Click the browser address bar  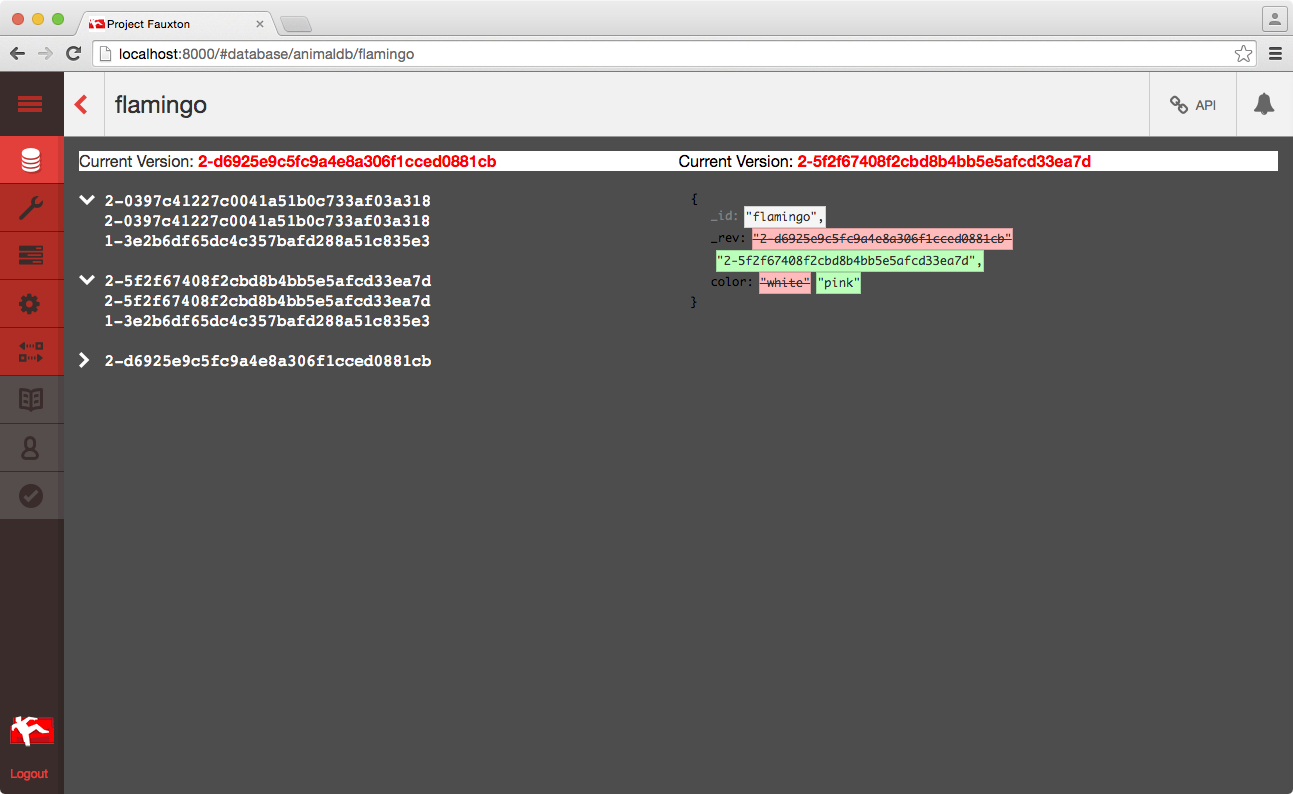(660, 54)
